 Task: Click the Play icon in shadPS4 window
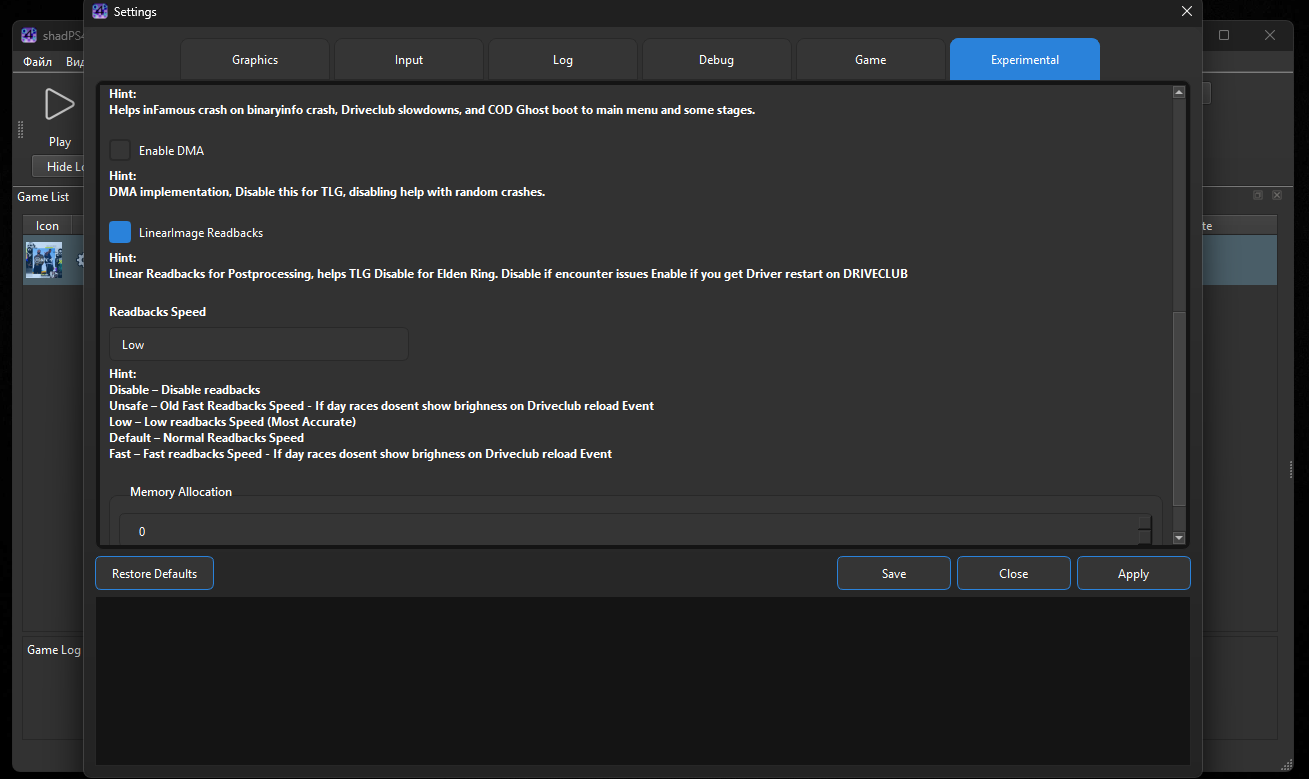[59, 104]
